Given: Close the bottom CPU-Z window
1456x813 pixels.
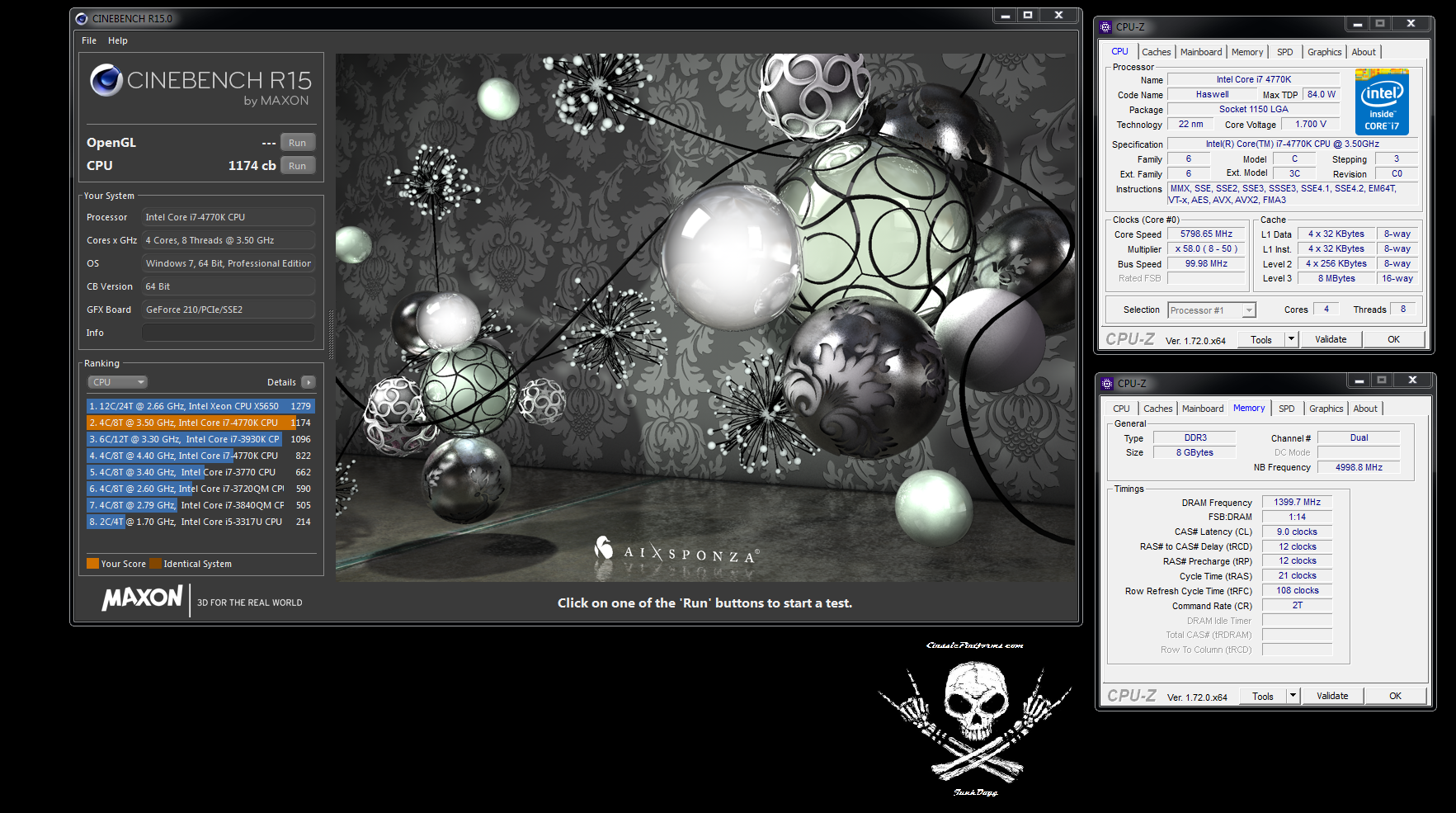Looking at the screenshot, I should pyautogui.click(x=1412, y=381).
